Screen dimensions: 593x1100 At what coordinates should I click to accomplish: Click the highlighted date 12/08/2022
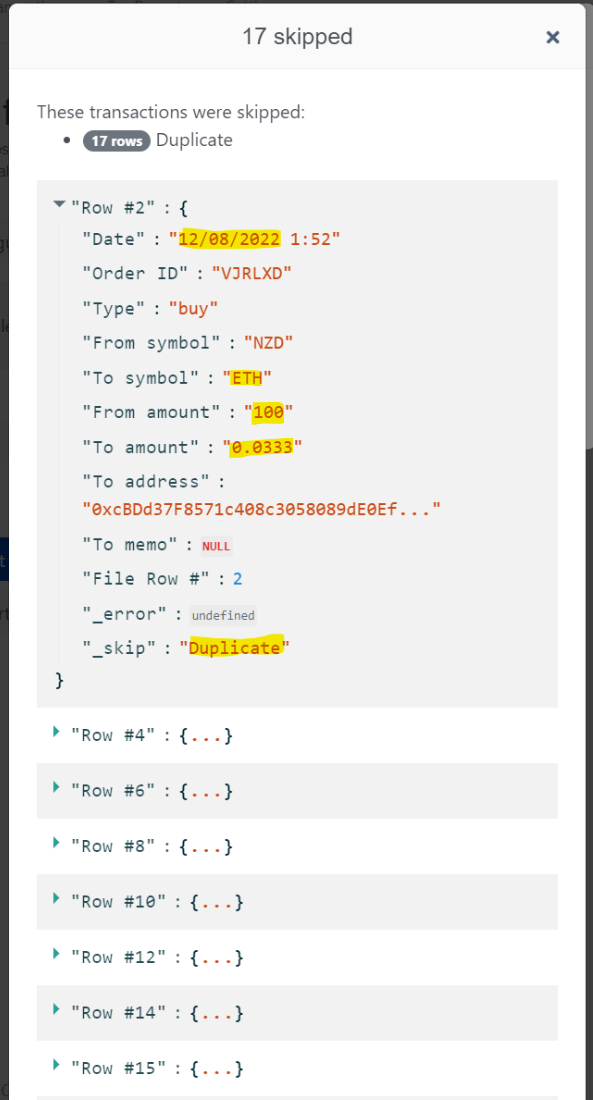point(230,239)
